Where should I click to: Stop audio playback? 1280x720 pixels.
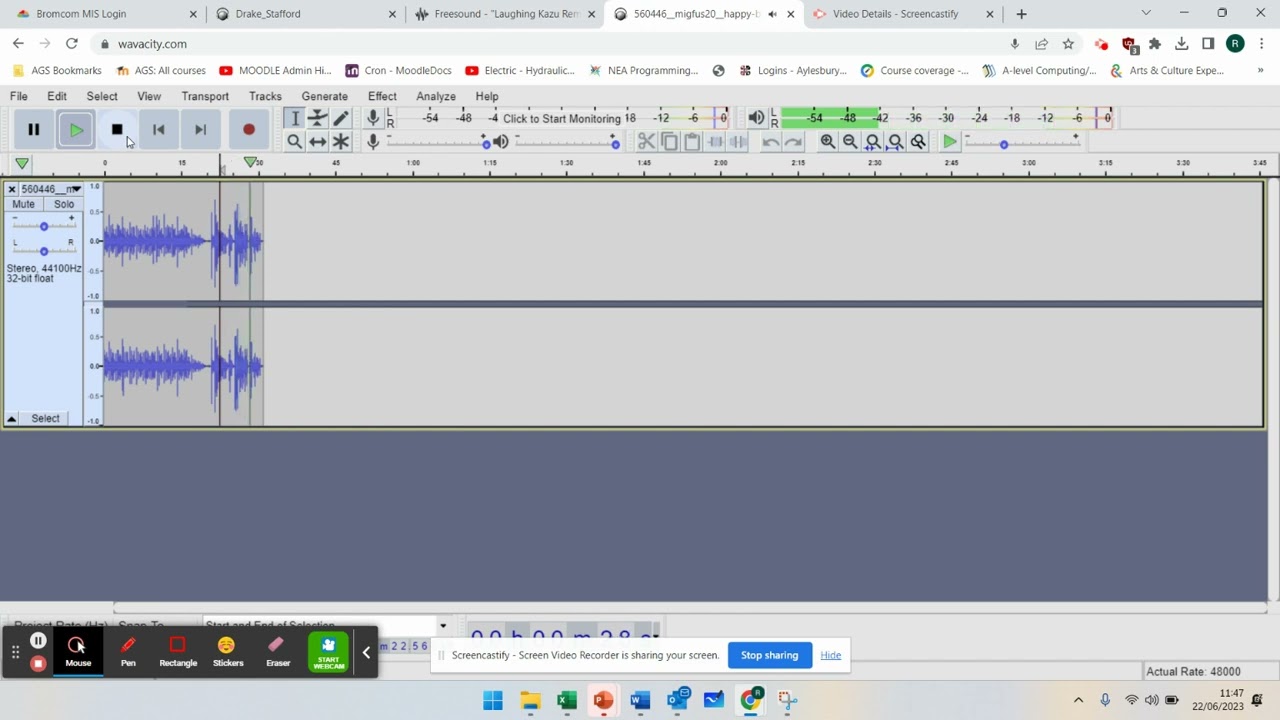117,129
